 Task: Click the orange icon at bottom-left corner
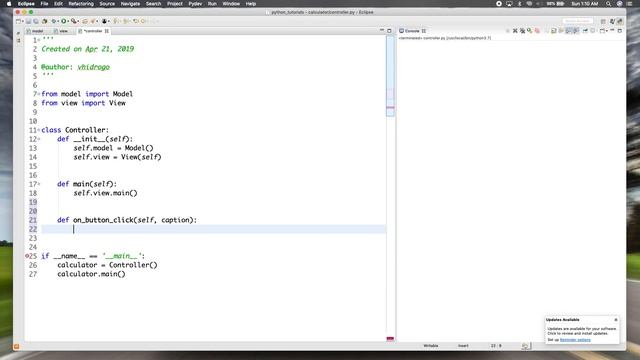coord(16,347)
